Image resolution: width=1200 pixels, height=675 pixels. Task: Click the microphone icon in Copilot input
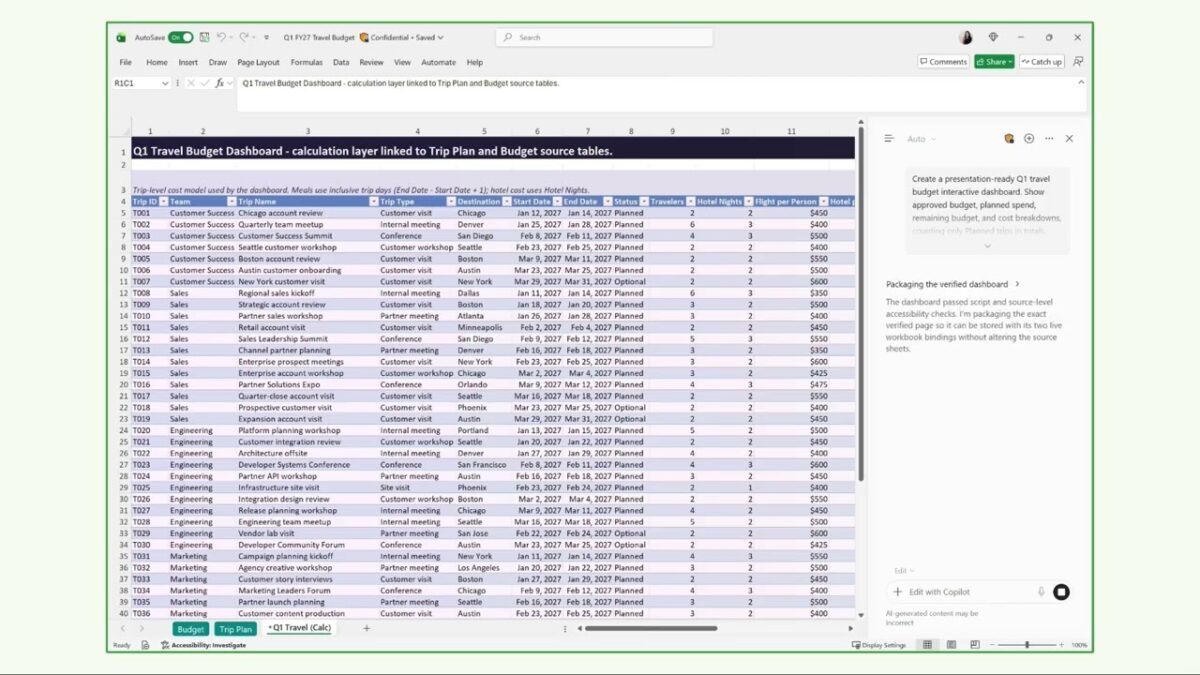[1041, 592]
